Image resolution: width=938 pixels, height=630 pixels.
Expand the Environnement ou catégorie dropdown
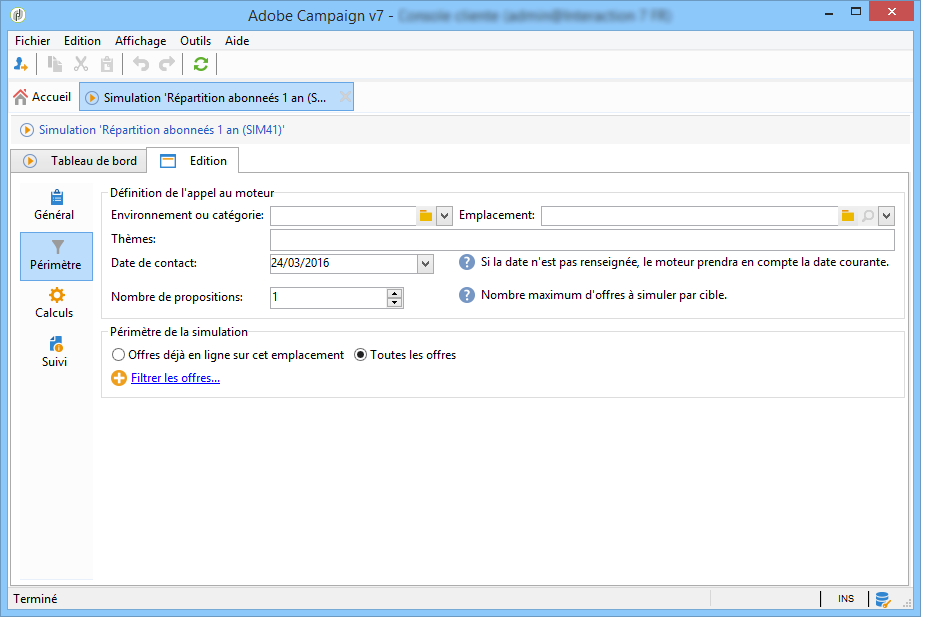pyautogui.click(x=444, y=216)
